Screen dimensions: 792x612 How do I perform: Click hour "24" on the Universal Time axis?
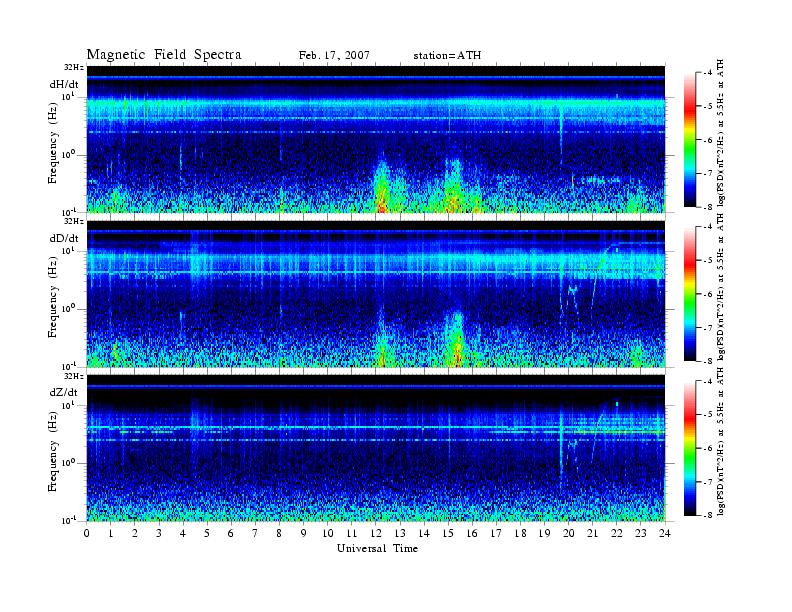665,533
